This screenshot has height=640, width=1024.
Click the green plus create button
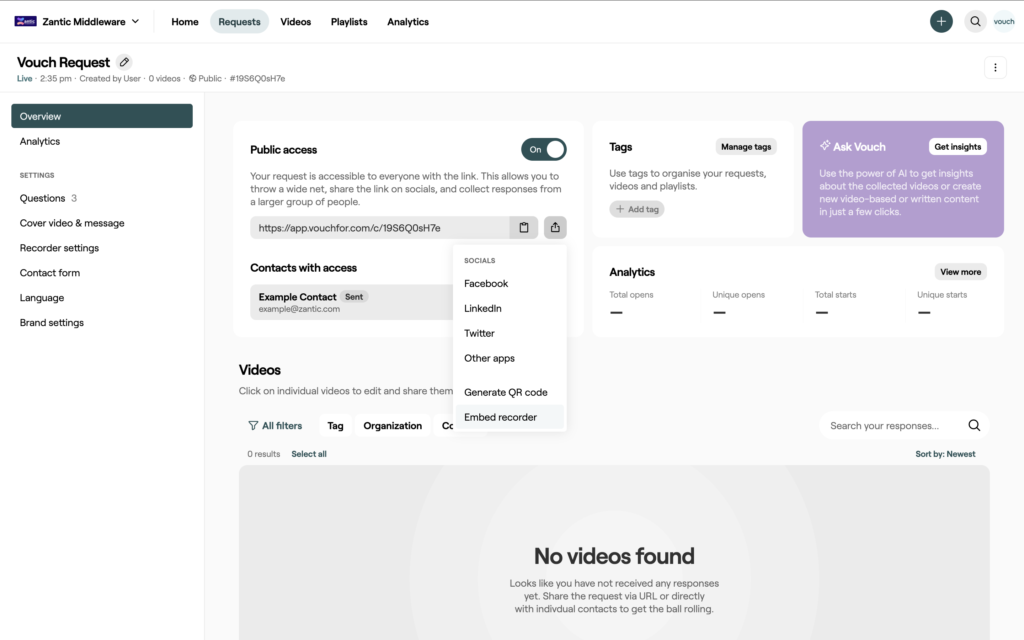tap(941, 22)
